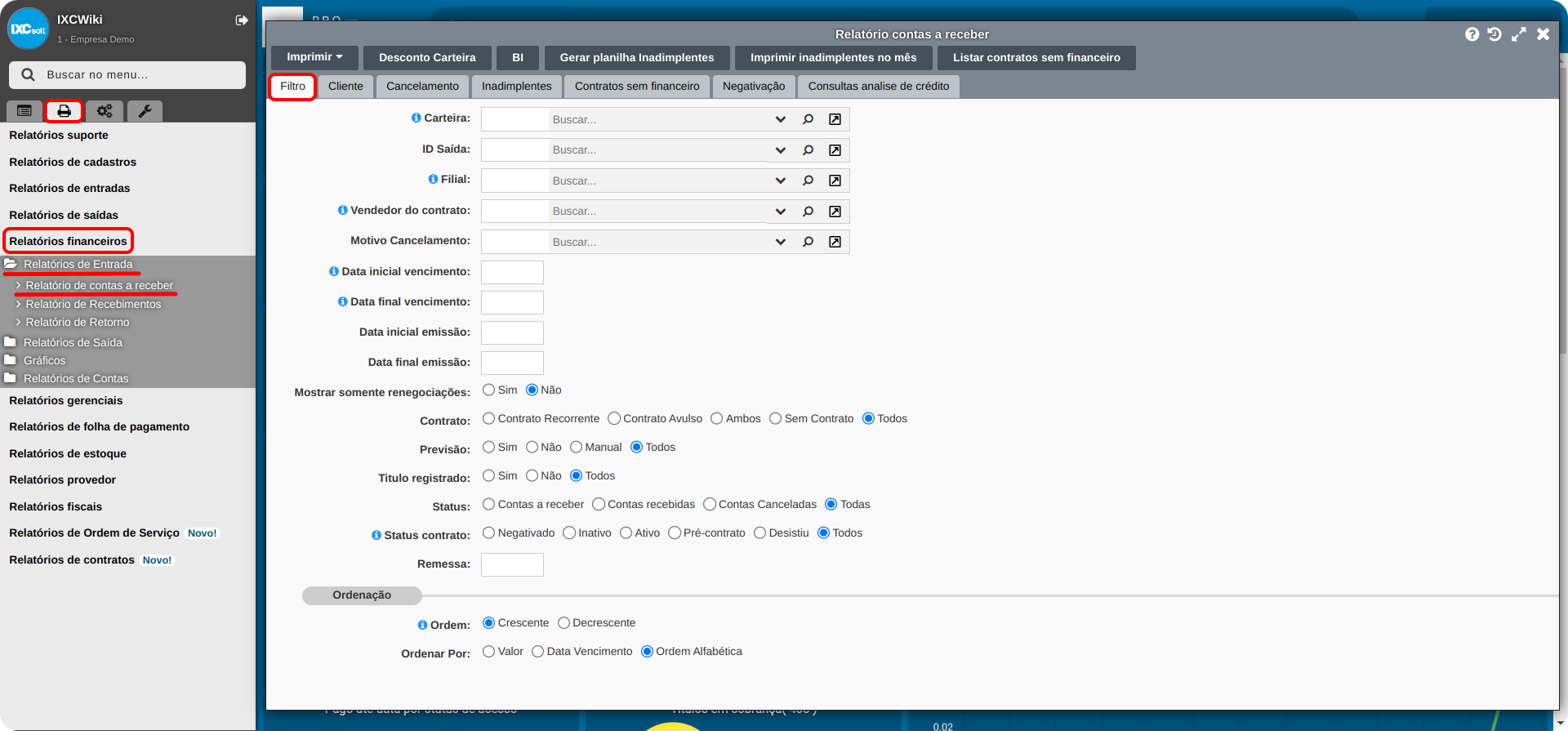Open the gears settings icon tab
This screenshot has height=731, width=1568.
pyautogui.click(x=105, y=111)
